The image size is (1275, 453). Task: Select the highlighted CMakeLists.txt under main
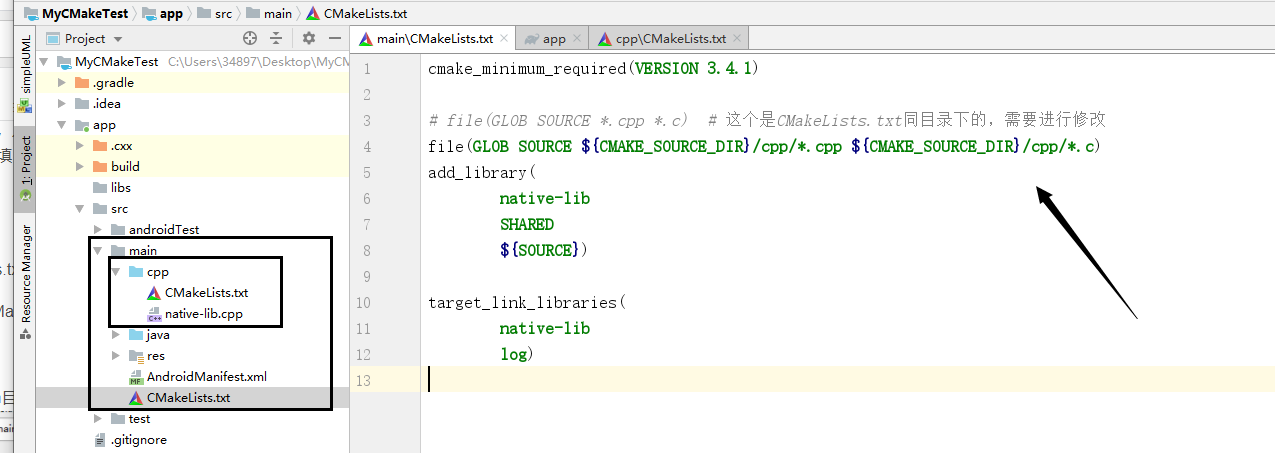[x=188, y=398]
